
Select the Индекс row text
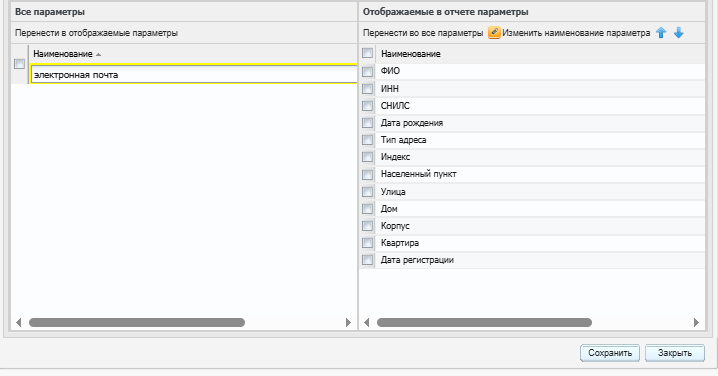396,157
